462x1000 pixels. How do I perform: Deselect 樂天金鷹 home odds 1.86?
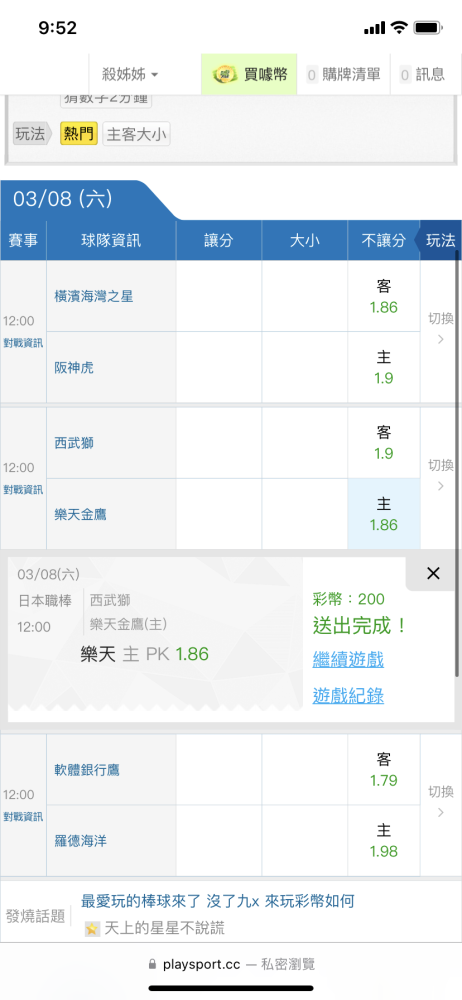tap(384, 514)
